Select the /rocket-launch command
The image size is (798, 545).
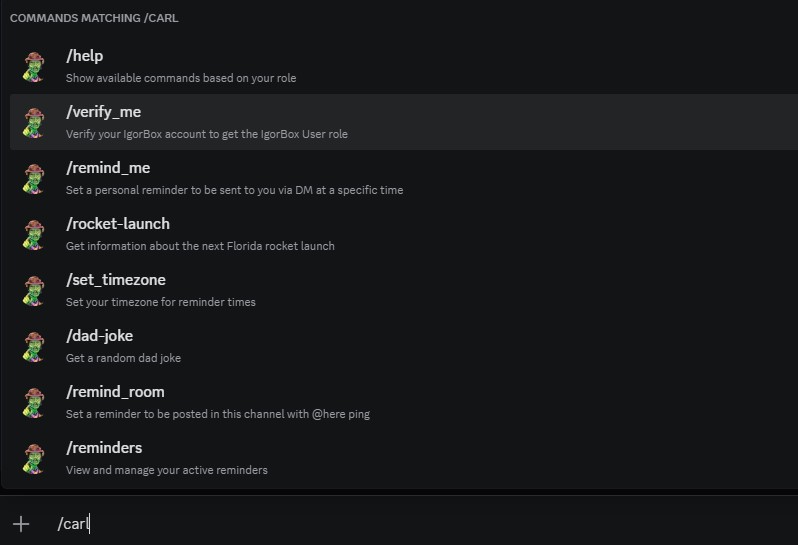118,224
